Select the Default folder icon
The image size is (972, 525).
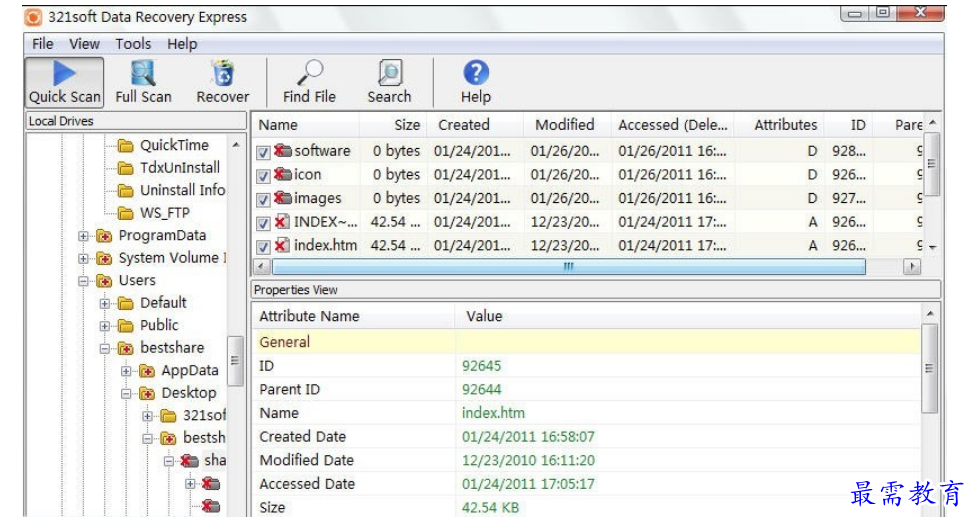coord(126,303)
